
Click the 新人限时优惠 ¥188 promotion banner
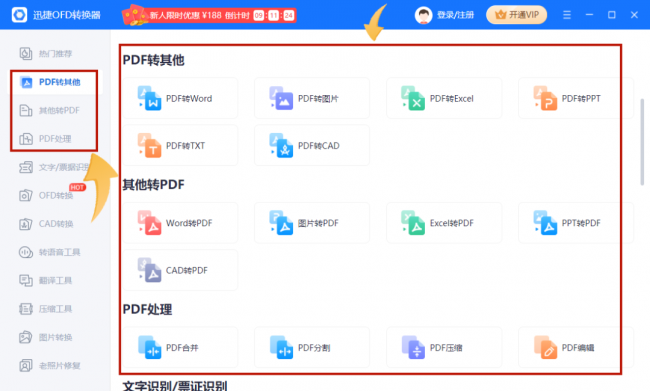(x=209, y=15)
